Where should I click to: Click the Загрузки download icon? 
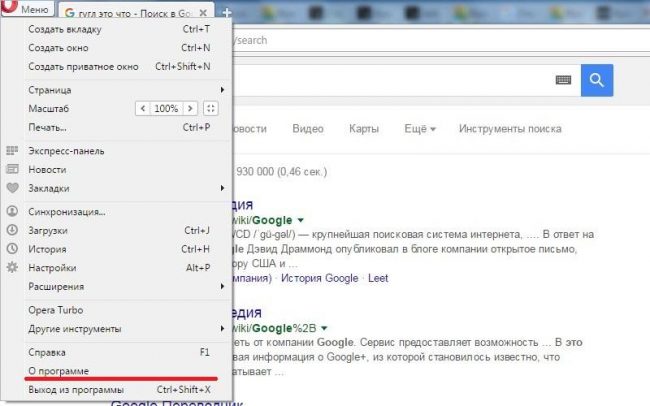(x=12, y=230)
